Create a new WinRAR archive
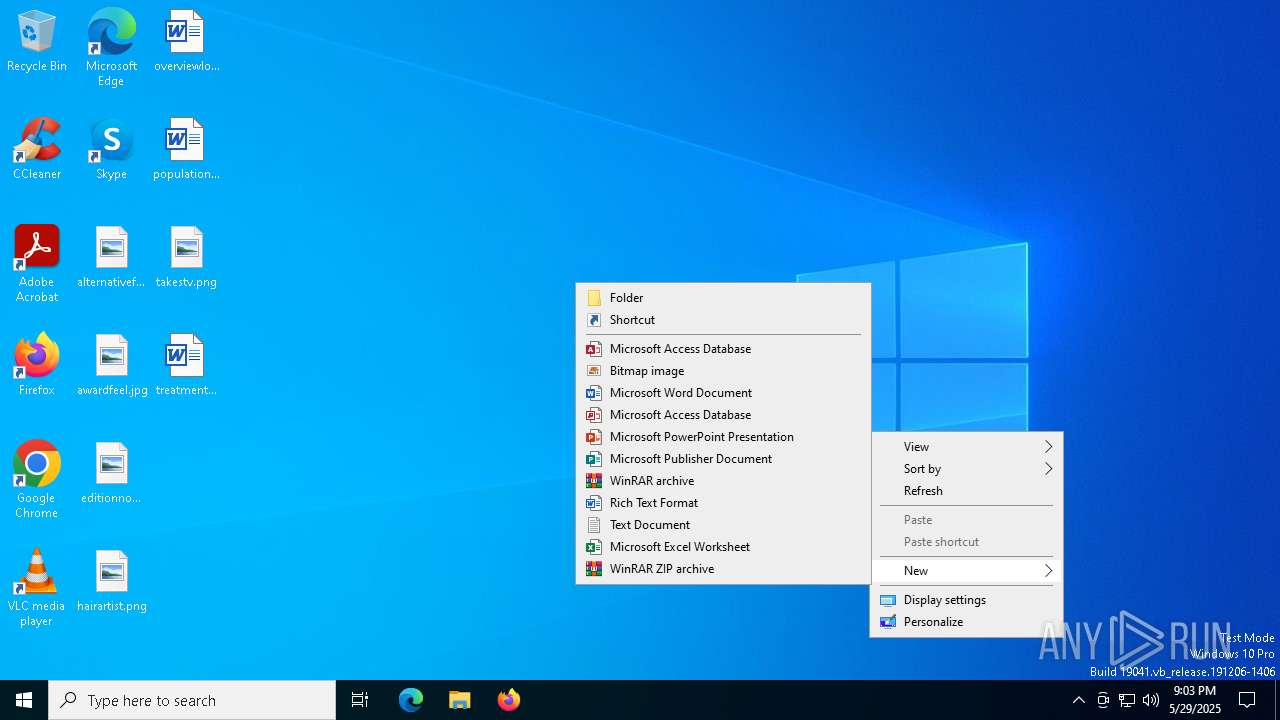The image size is (1280, 720). pyautogui.click(x=723, y=481)
